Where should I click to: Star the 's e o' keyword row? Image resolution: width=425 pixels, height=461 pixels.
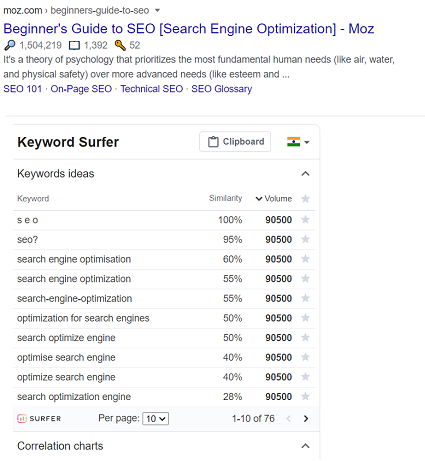coord(305,219)
